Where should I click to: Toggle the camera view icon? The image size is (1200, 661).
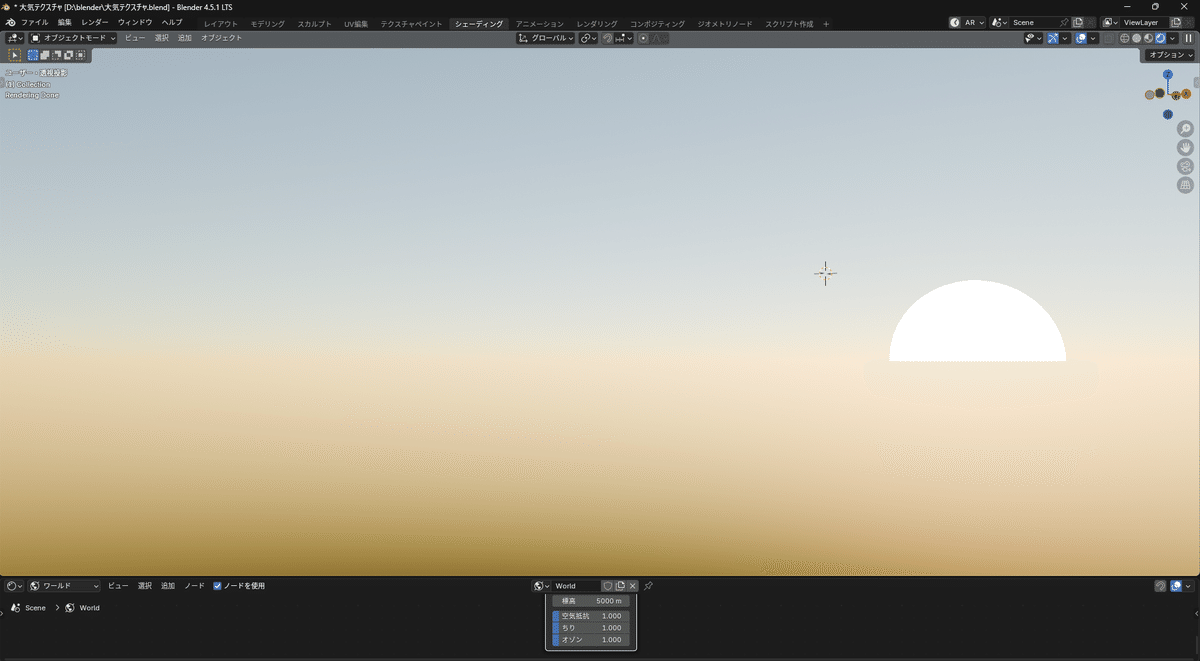click(x=1185, y=166)
